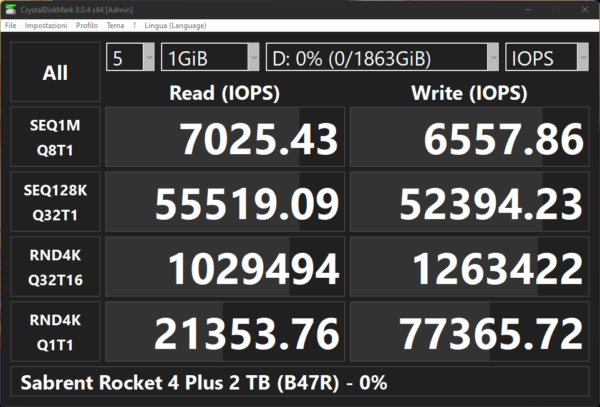Run the RND4K Q32T16 test
600x407 pixels.
pyautogui.click(x=55, y=267)
